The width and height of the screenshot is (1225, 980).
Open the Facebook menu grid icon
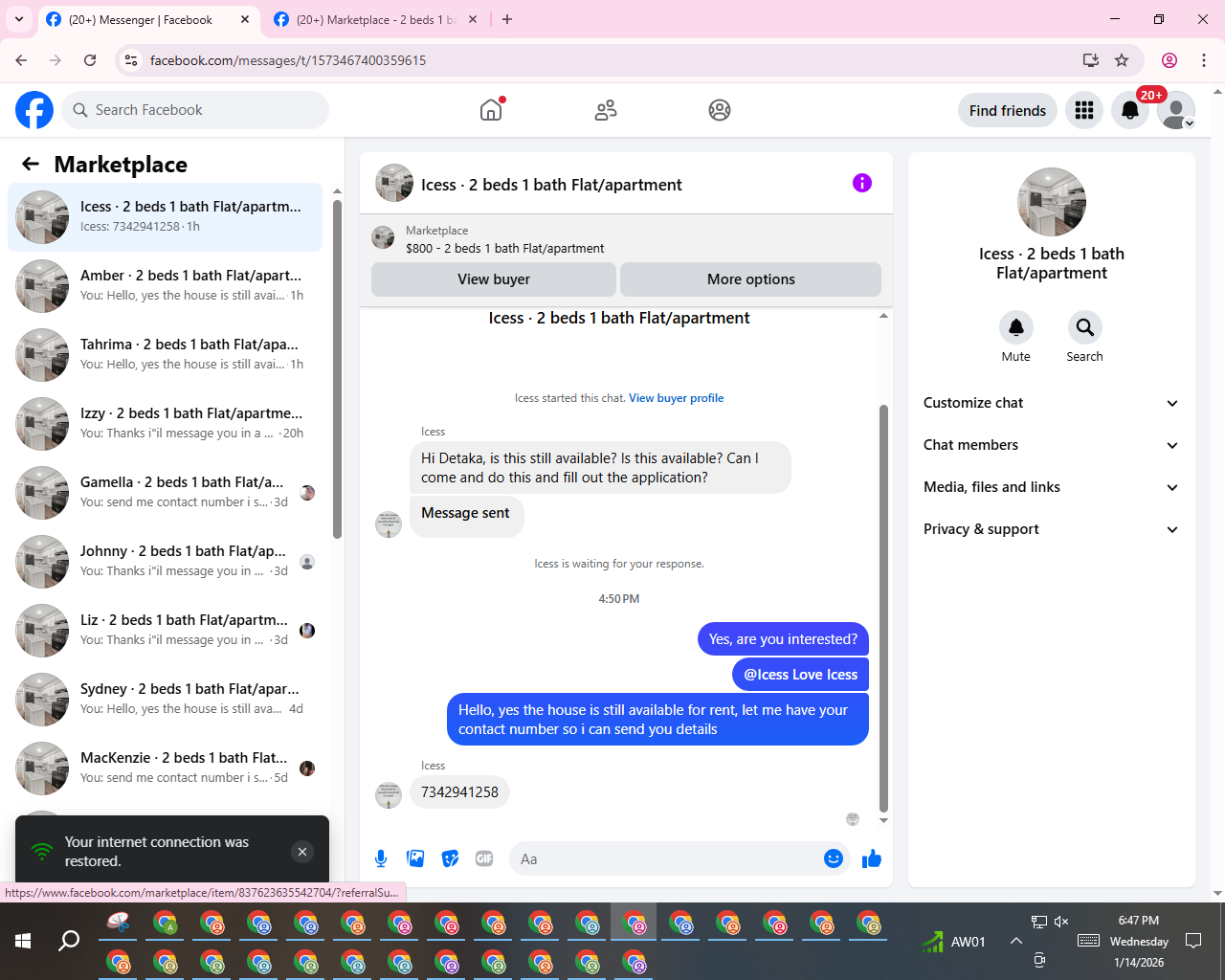coord(1084,110)
